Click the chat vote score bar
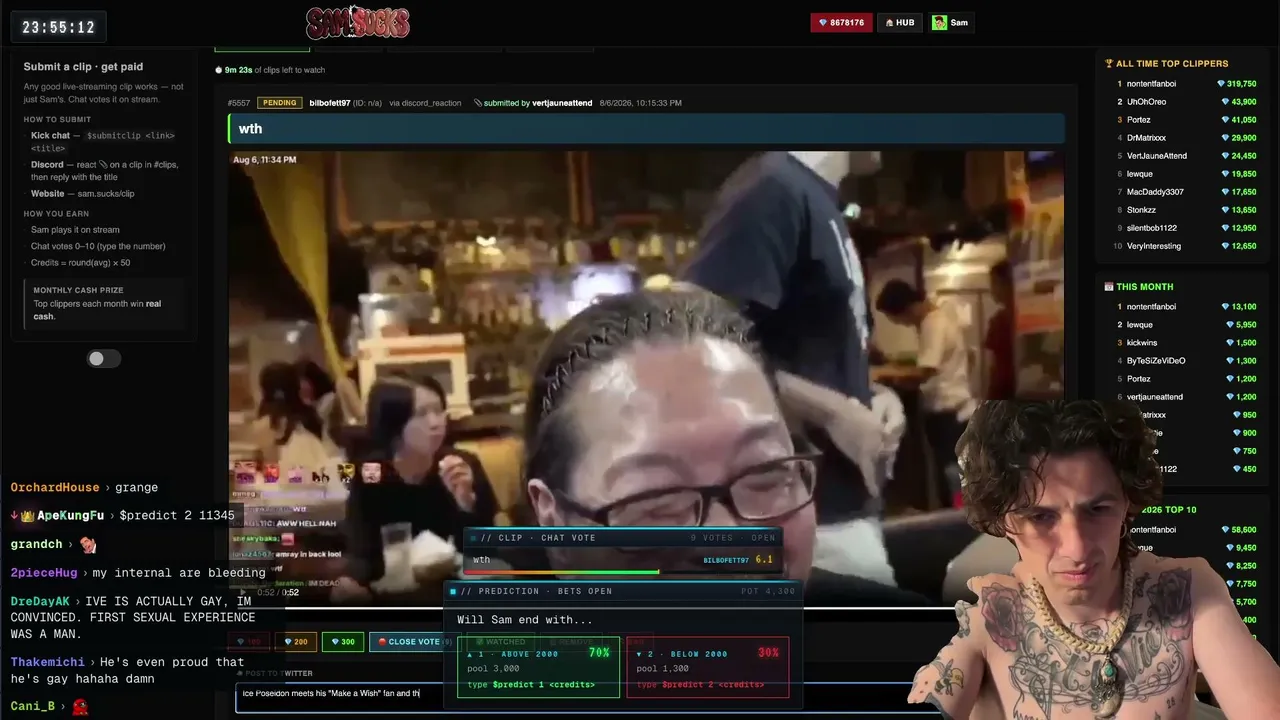Screen dimensions: 1280x720 (624, 572)
